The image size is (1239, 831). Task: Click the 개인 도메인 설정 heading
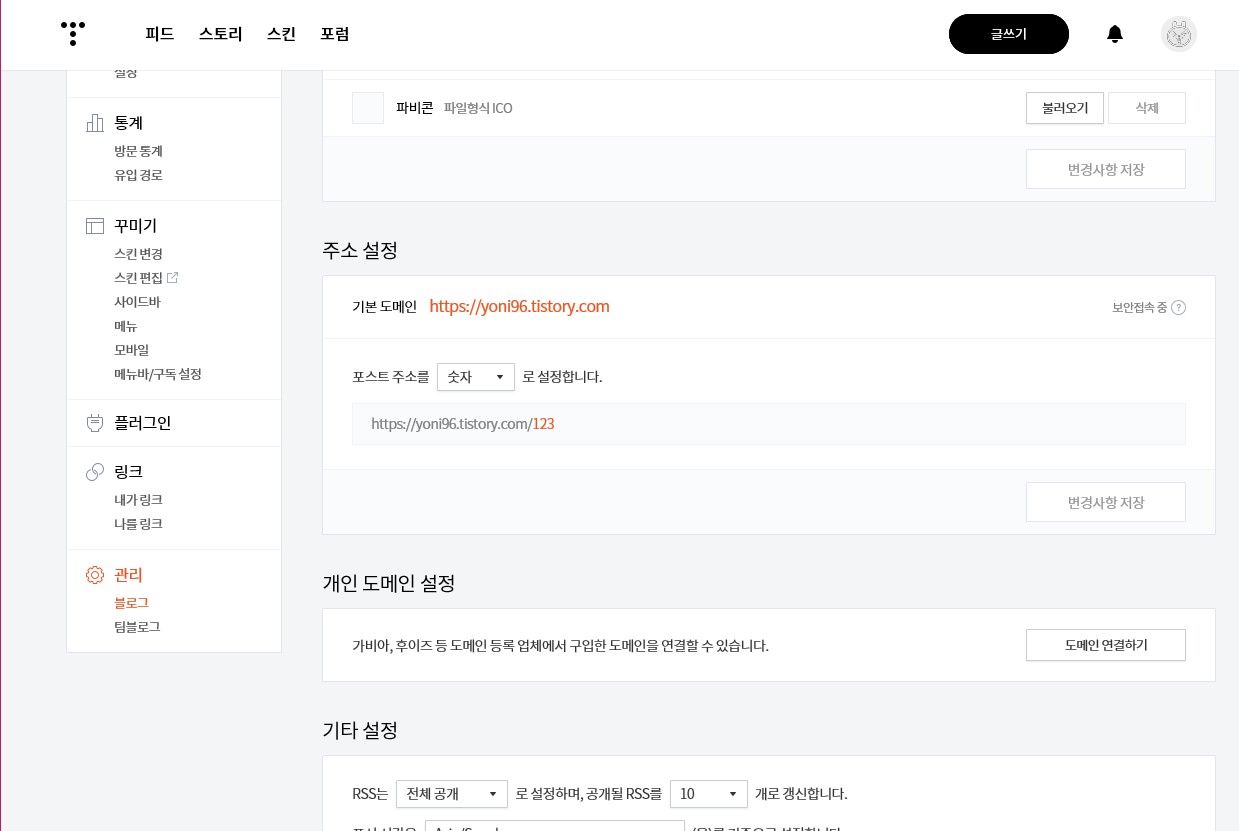[x=389, y=583]
